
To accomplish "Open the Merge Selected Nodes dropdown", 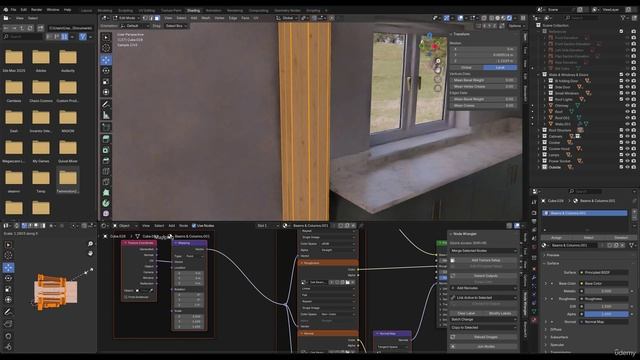I will tap(484, 251).
